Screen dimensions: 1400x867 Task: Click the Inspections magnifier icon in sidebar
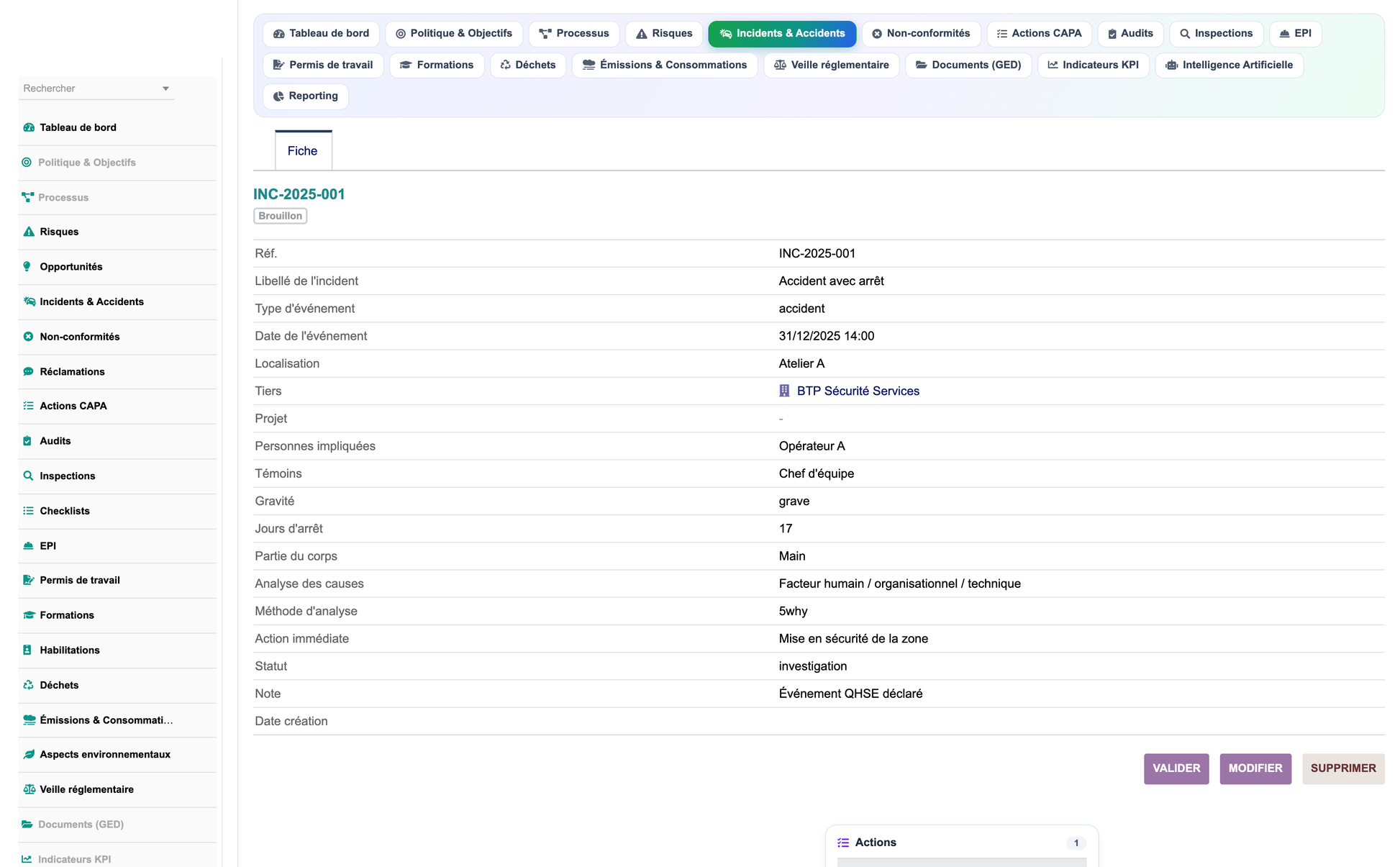coord(28,476)
